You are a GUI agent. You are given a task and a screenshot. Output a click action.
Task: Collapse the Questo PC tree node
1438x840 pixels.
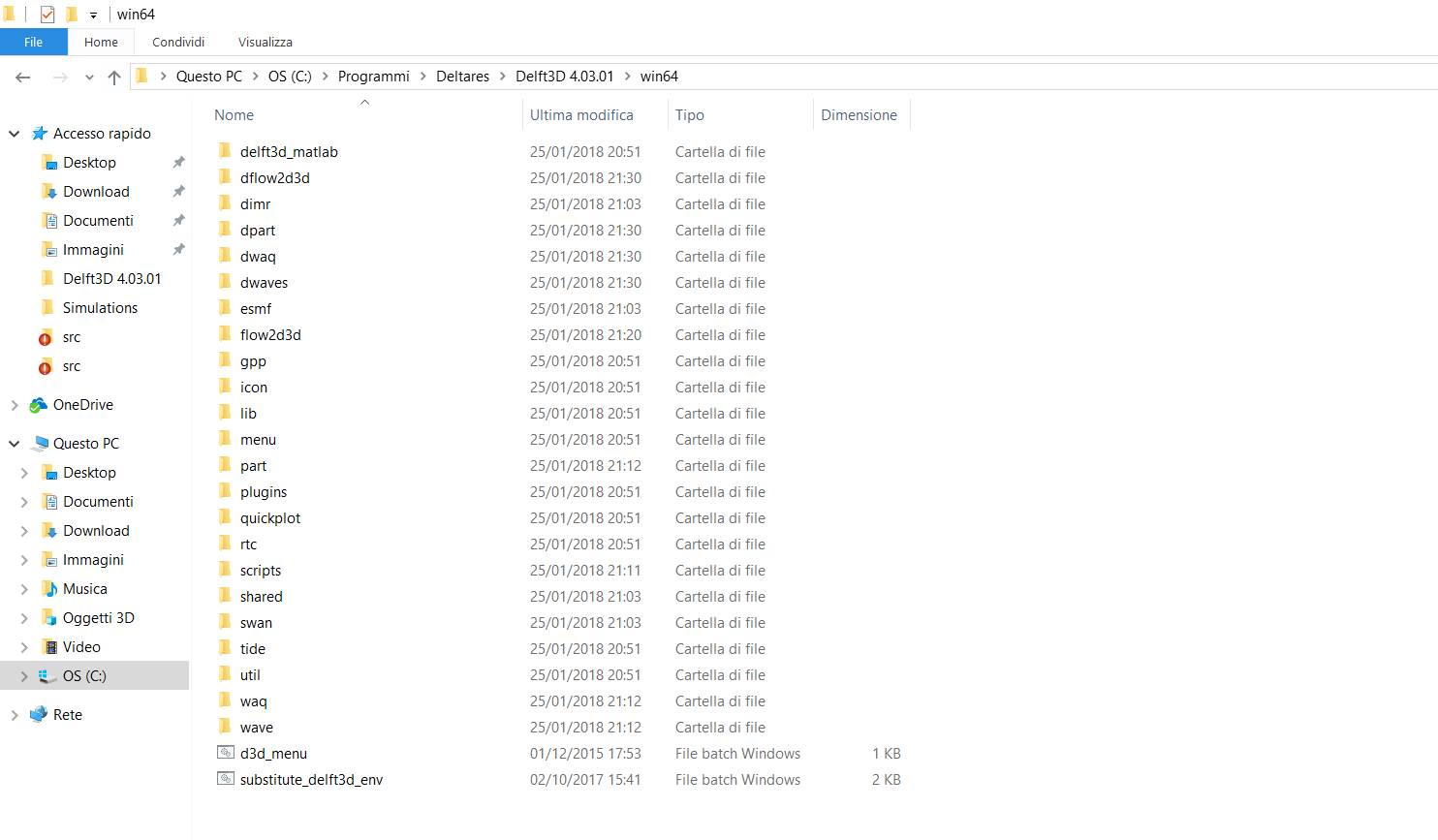click(15, 444)
